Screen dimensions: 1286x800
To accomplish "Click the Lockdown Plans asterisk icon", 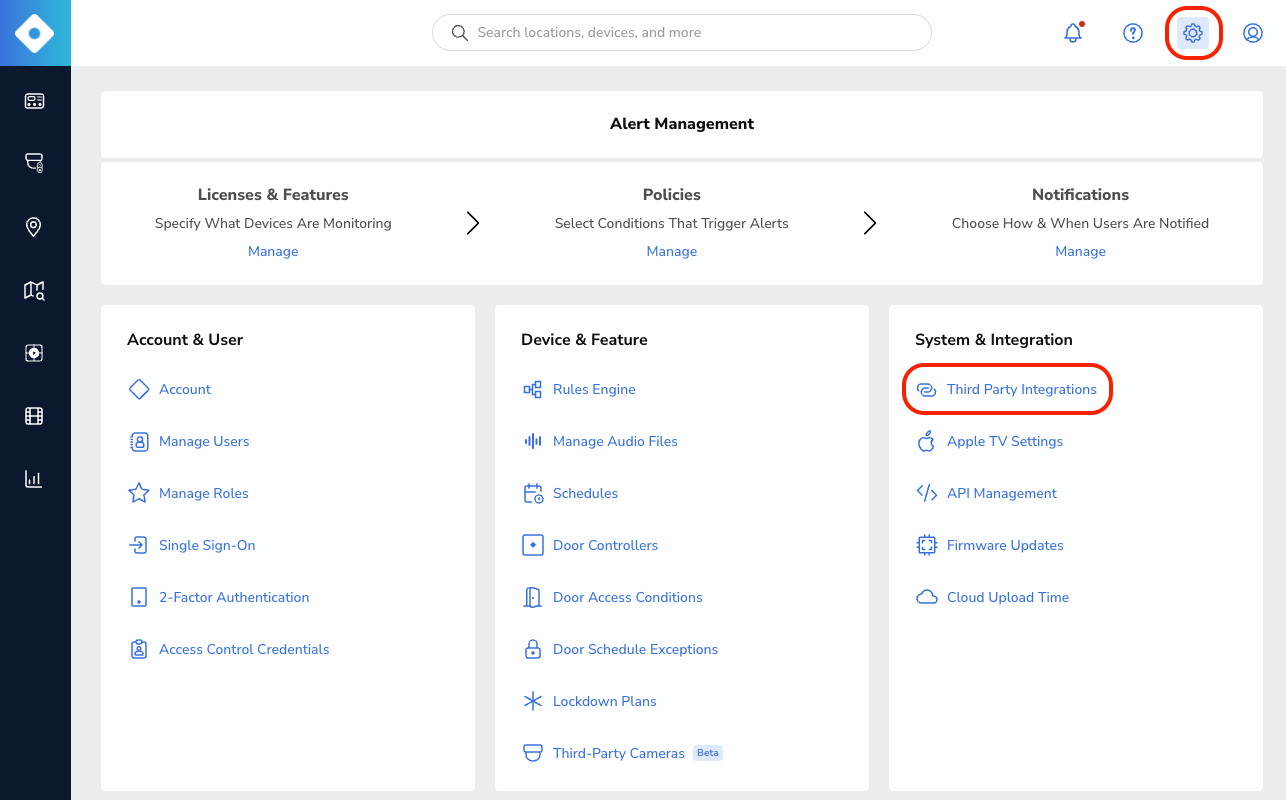I will coord(533,701).
